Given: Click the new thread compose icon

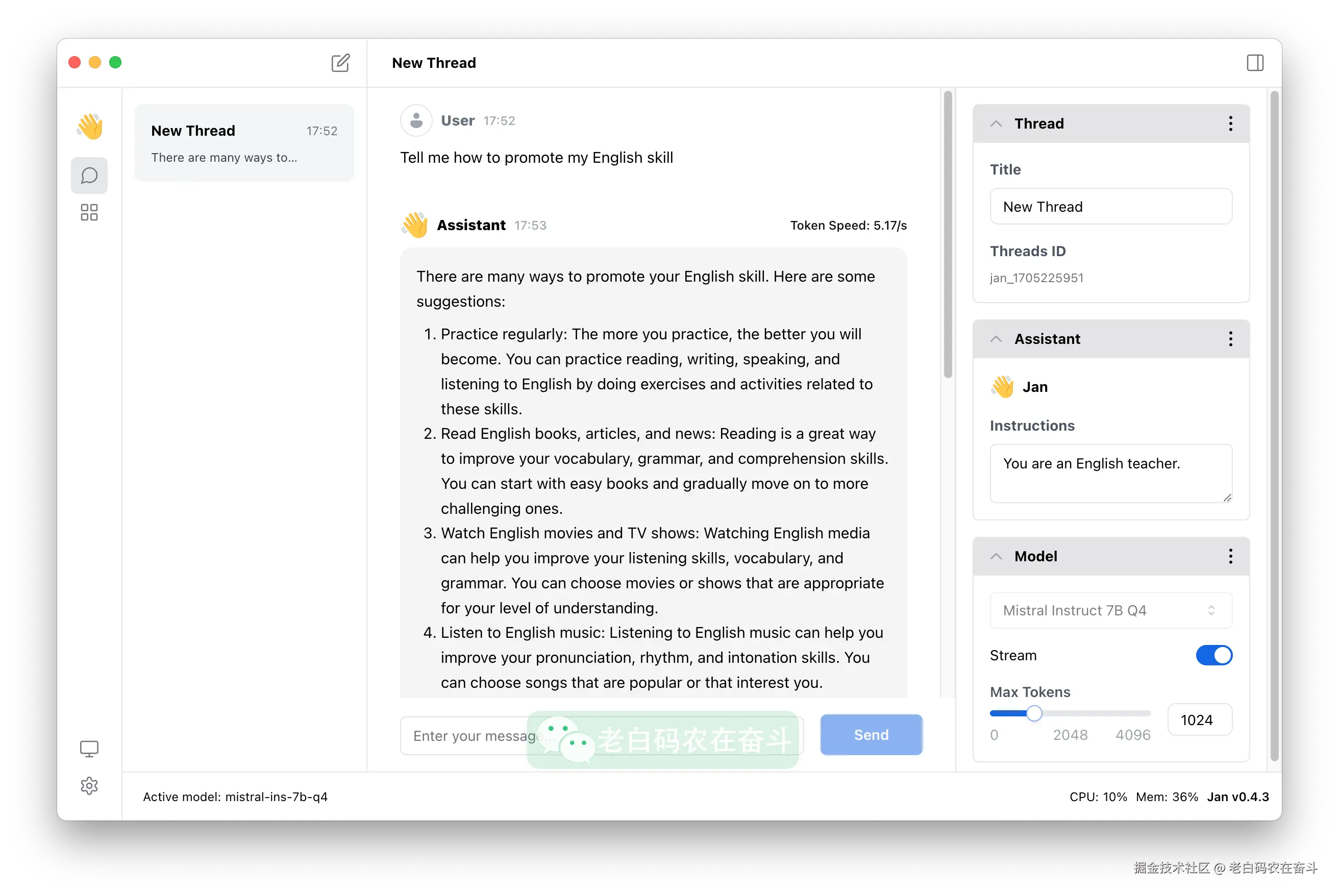Looking at the screenshot, I should pos(340,62).
